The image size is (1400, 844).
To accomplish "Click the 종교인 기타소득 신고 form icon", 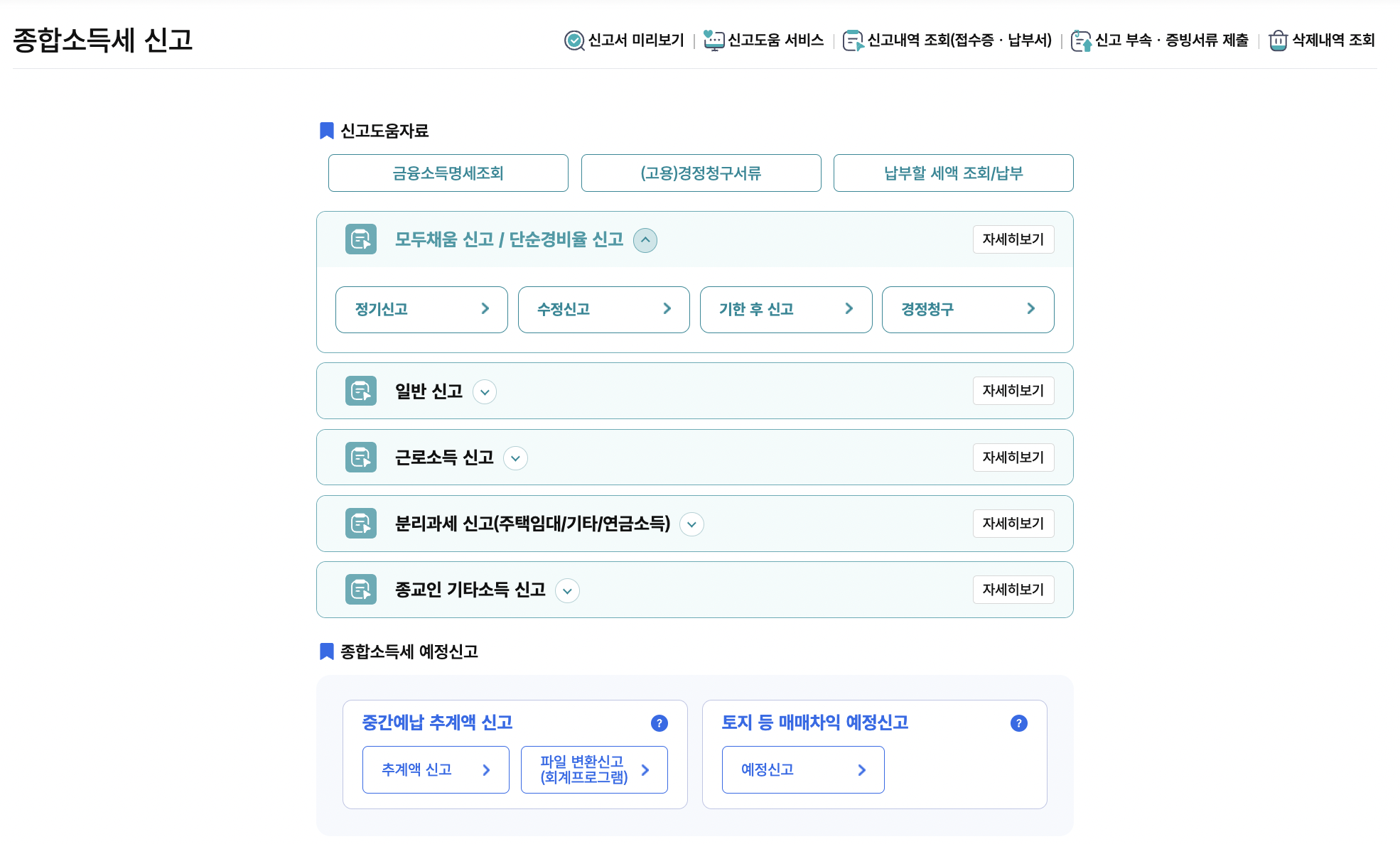I will (361, 590).
